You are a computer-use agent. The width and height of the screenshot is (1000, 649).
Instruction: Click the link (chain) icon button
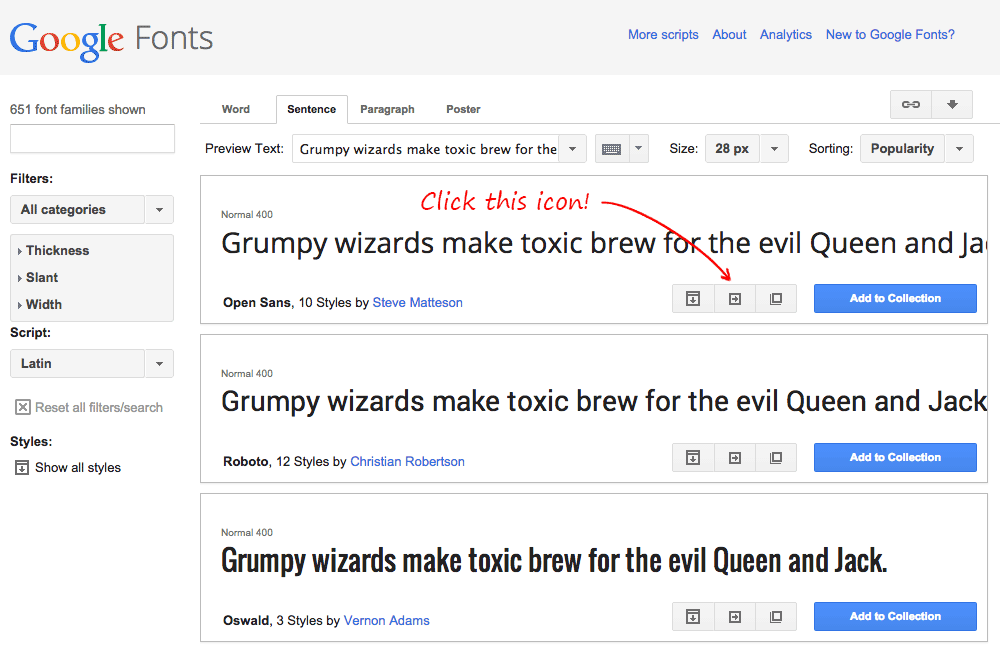tap(911, 105)
